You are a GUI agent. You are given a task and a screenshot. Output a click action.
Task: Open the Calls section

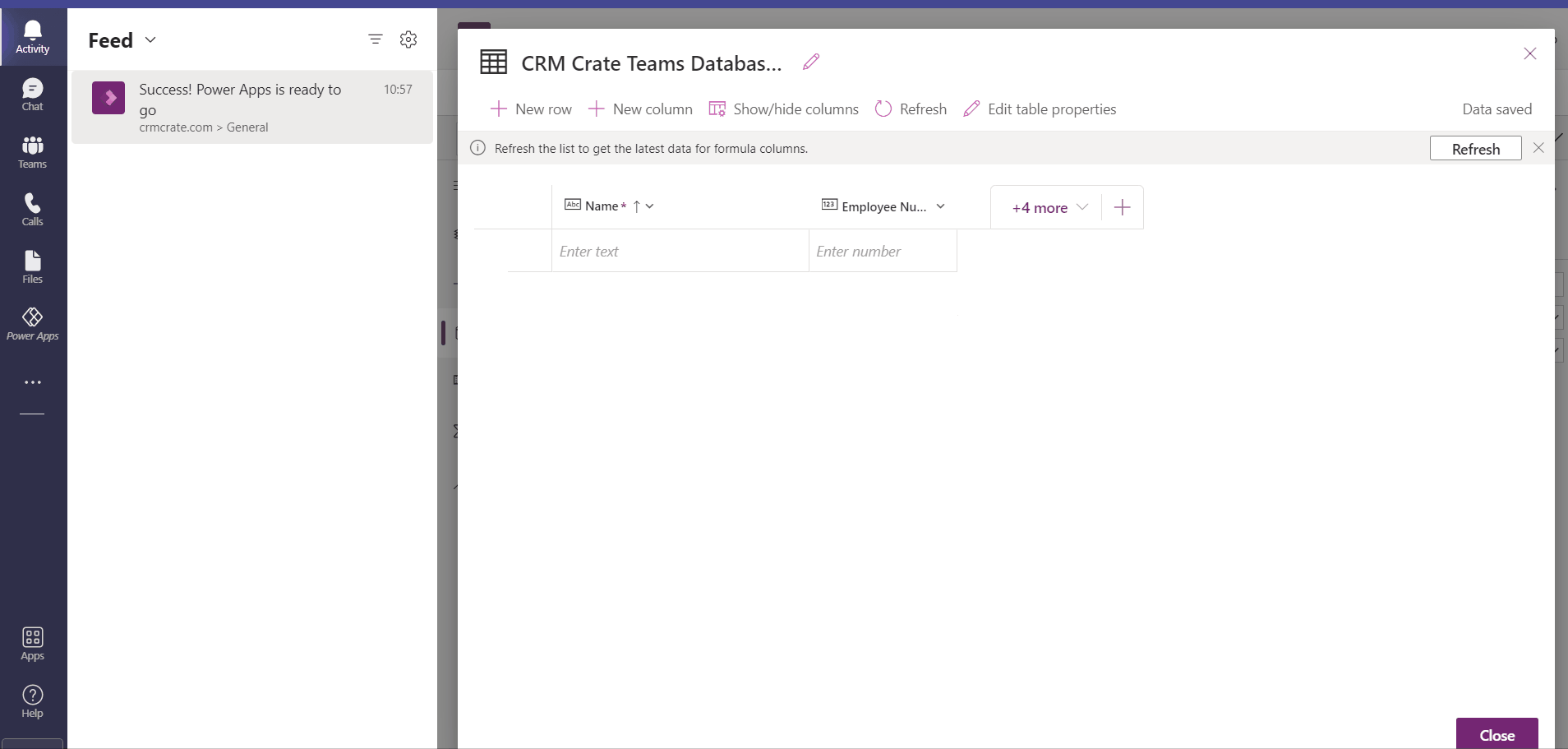tap(32, 208)
